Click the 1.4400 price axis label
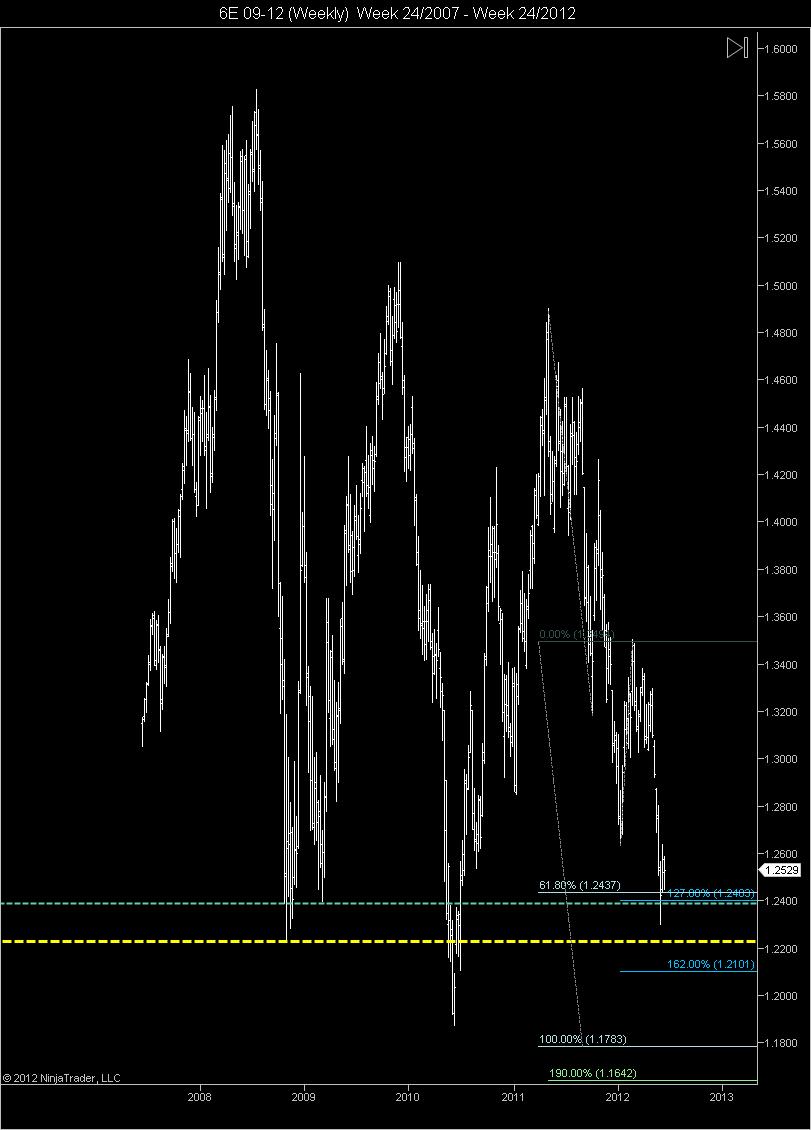Image resolution: width=811 pixels, height=1130 pixels. click(781, 427)
